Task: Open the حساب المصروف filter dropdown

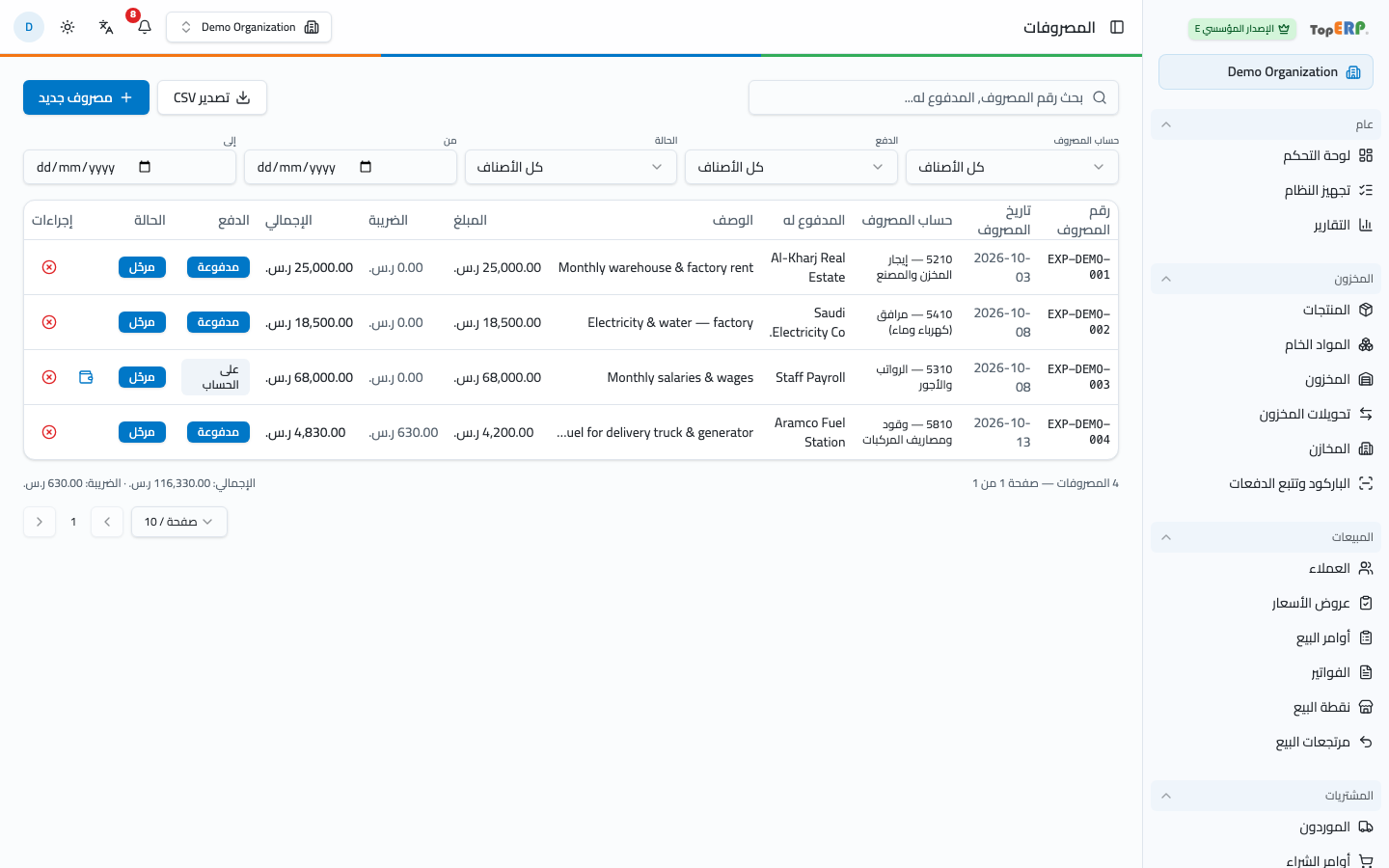Action: tap(1012, 167)
